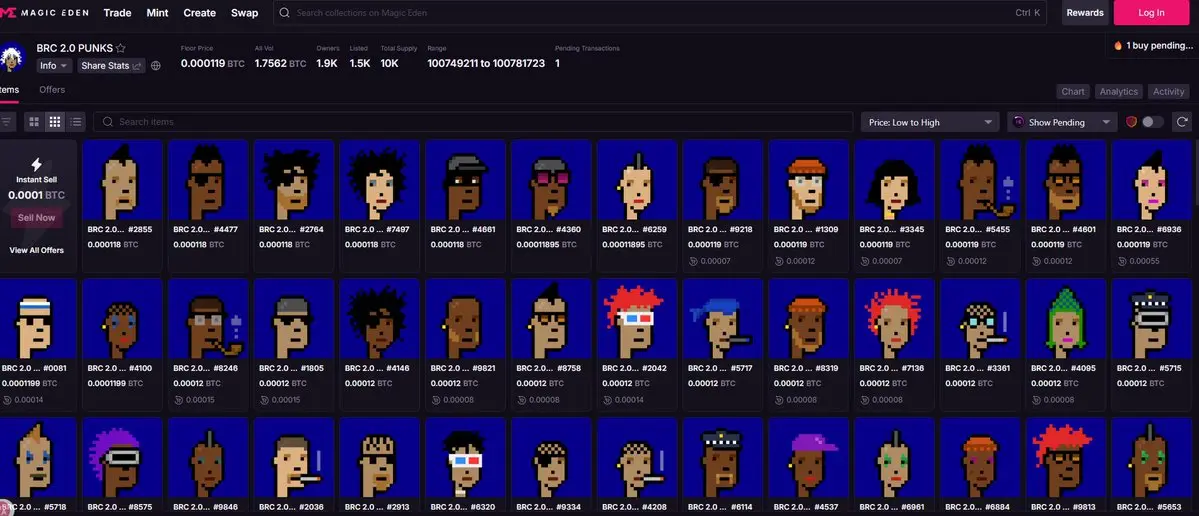Click the Sell Now button
Screen dimensions: 1199x516
tap(36, 218)
